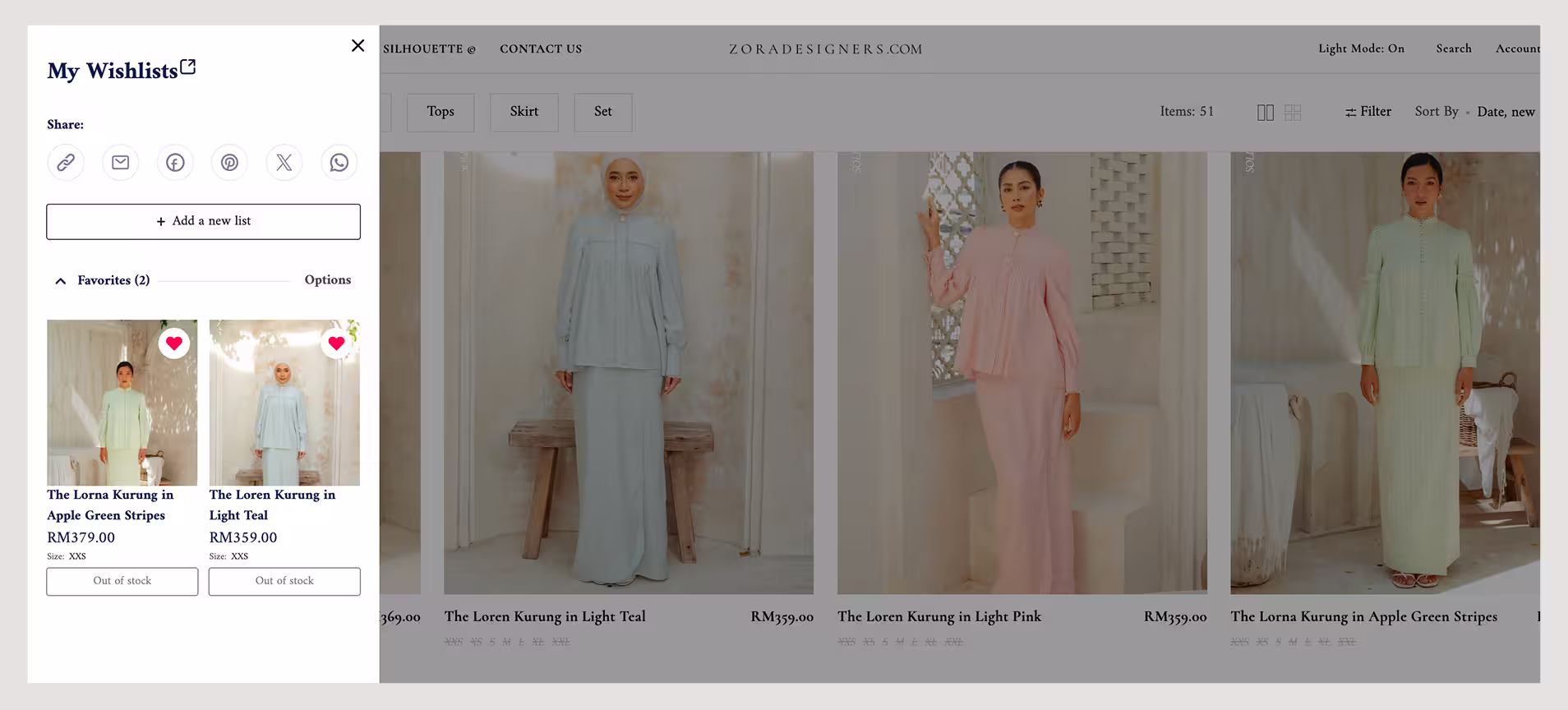This screenshot has height=710, width=1568.
Task: Remove Lorna Kurung from favorites heart
Action: click(x=174, y=343)
